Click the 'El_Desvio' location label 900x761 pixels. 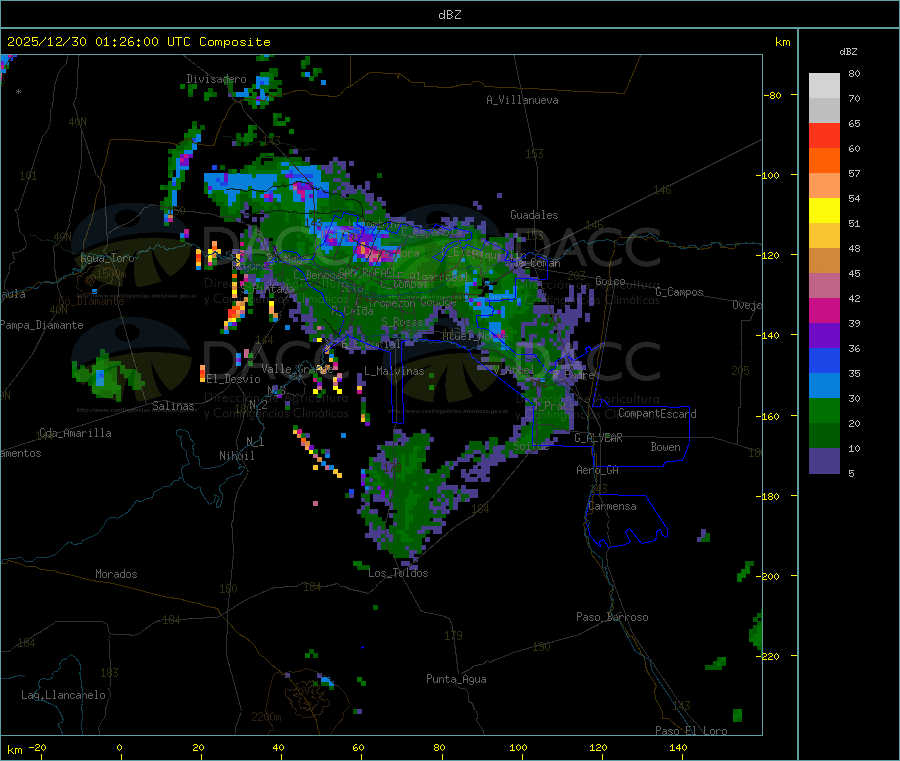click(233, 379)
